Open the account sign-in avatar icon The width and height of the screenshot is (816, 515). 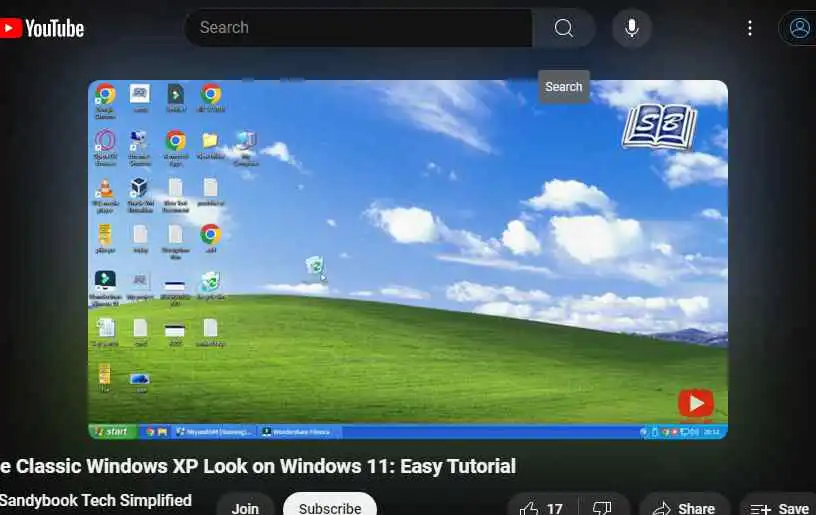pos(799,28)
